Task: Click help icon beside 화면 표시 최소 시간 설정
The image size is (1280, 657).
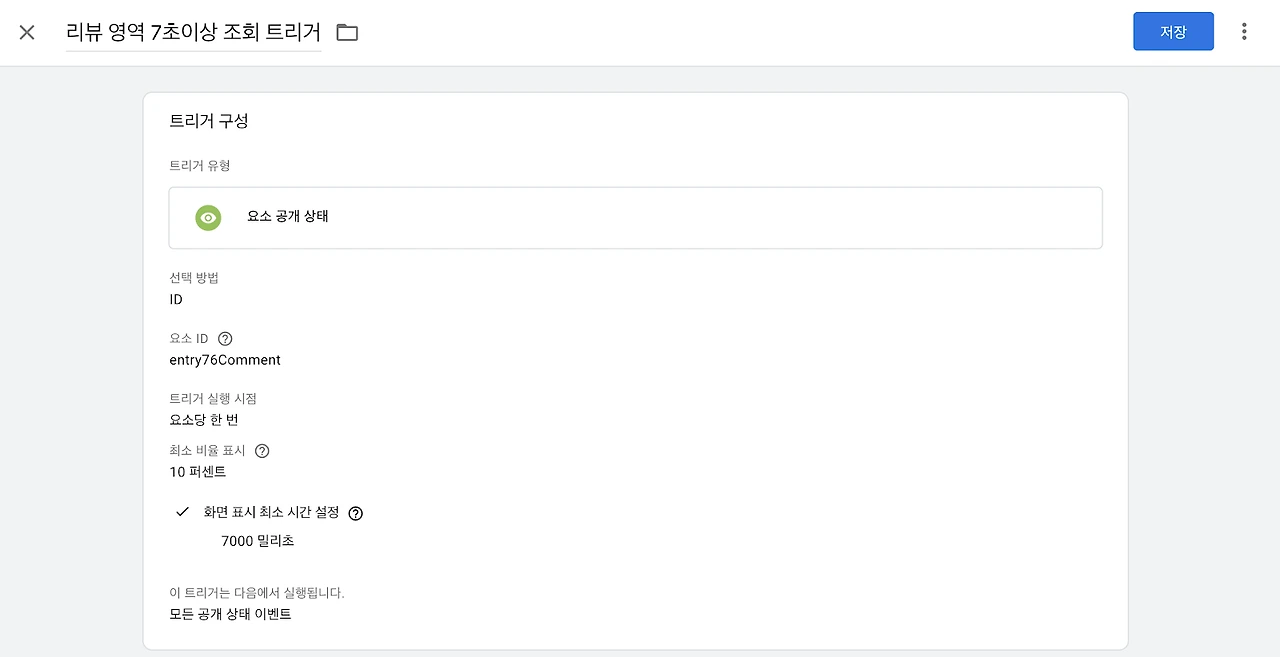Action: click(356, 513)
